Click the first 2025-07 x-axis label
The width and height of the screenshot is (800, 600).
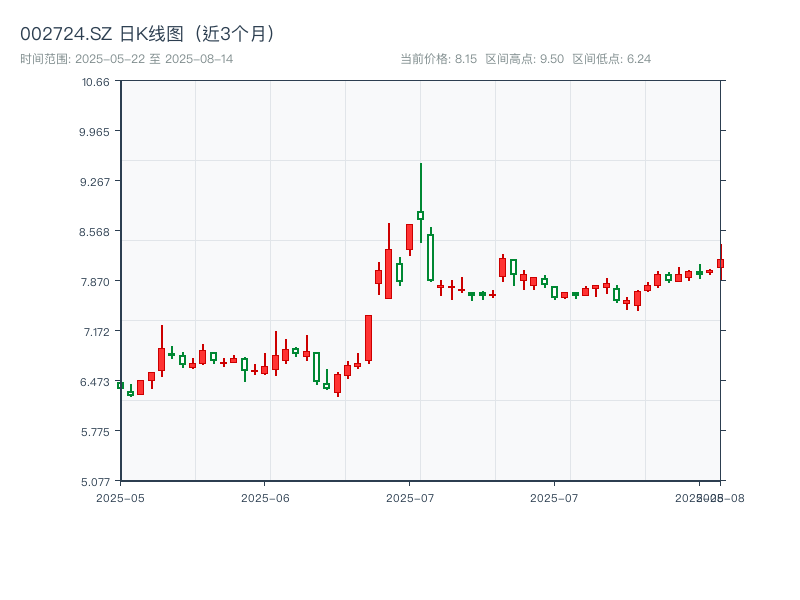410,497
